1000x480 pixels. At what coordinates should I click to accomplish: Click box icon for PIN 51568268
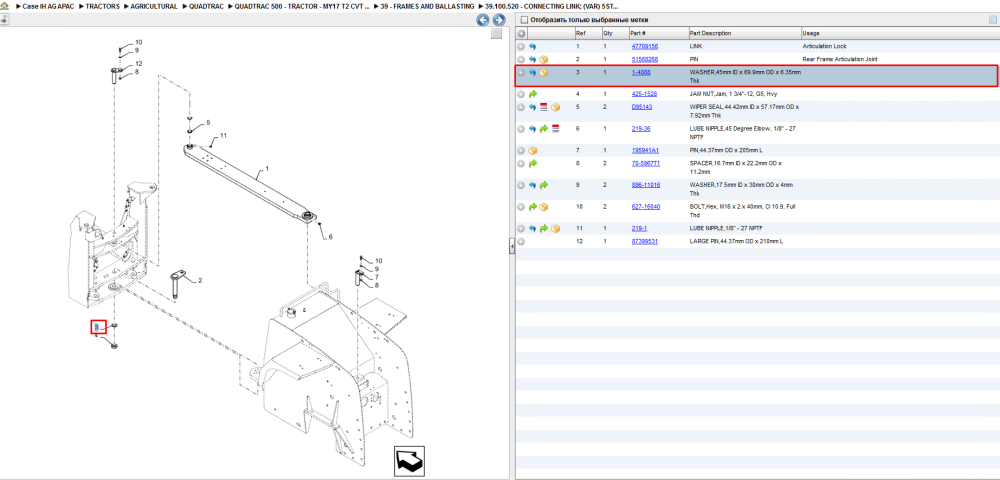[544, 59]
